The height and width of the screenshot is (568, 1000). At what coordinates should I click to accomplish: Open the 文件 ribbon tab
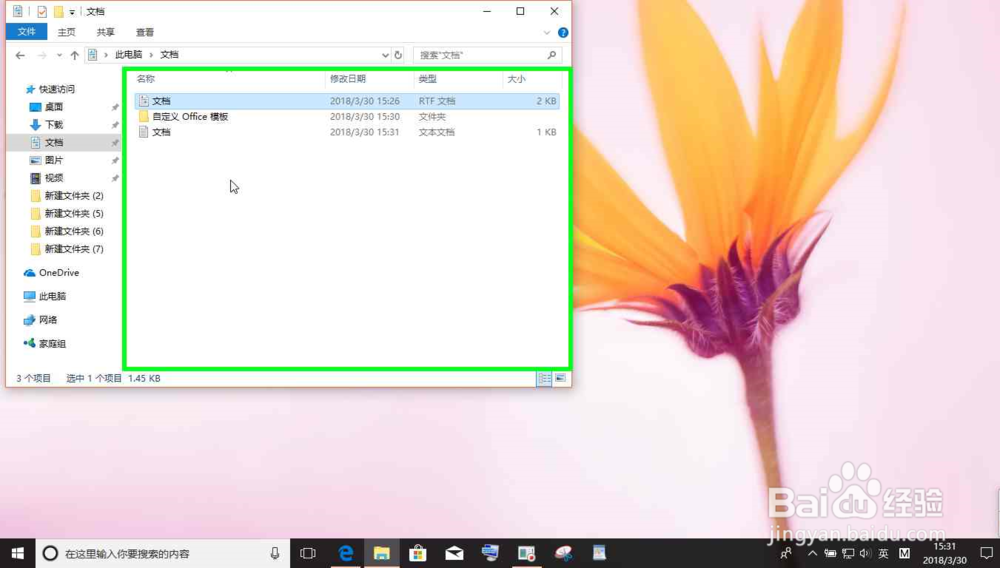click(27, 32)
